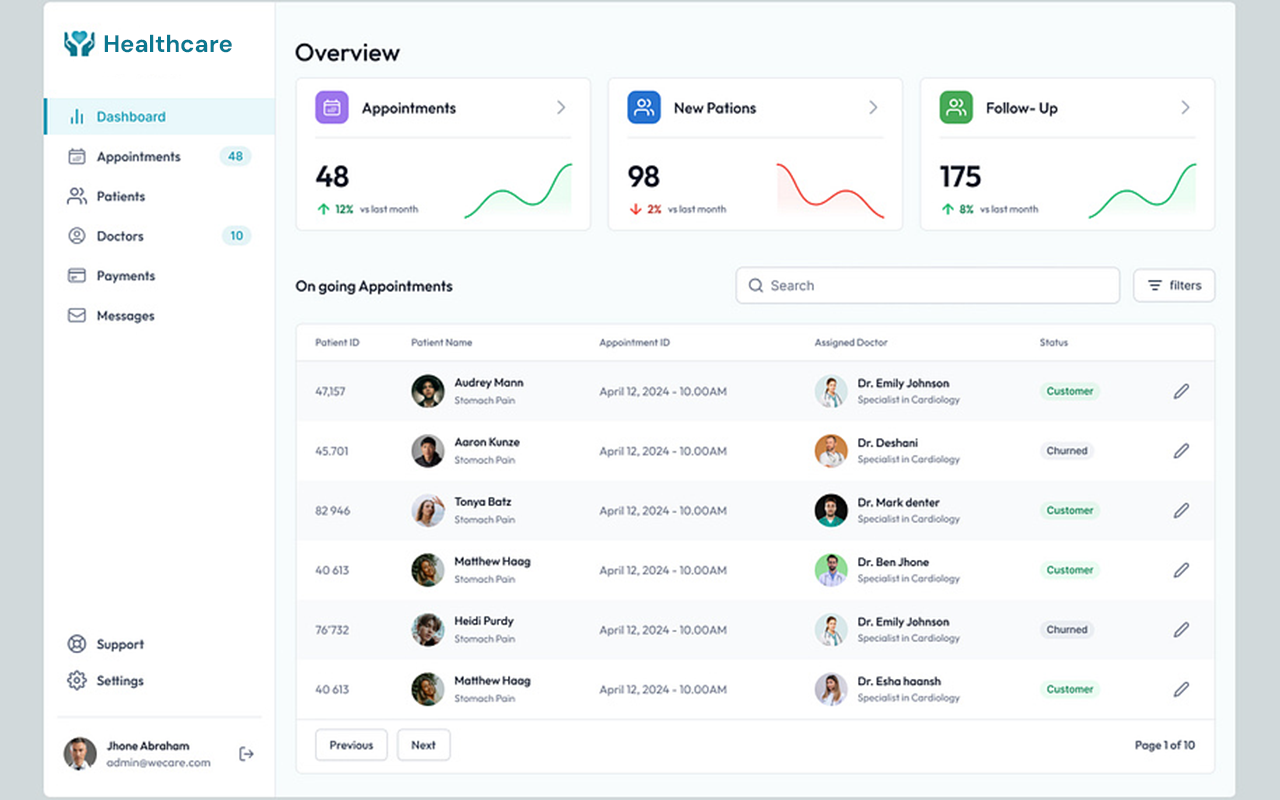The image size is (1280, 800).
Task: Go to the Next page of appointments
Action: coord(423,744)
